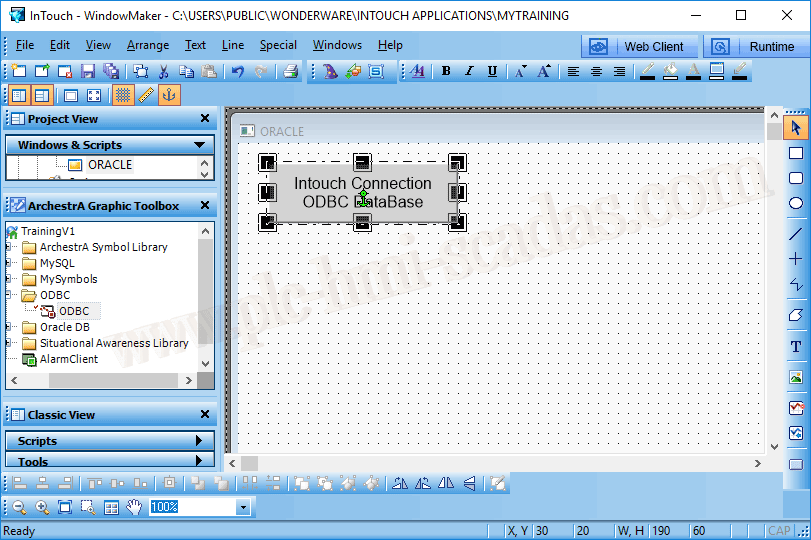Toggle Bold text formatting
Image resolution: width=811 pixels, height=540 pixels.
[x=446, y=71]
